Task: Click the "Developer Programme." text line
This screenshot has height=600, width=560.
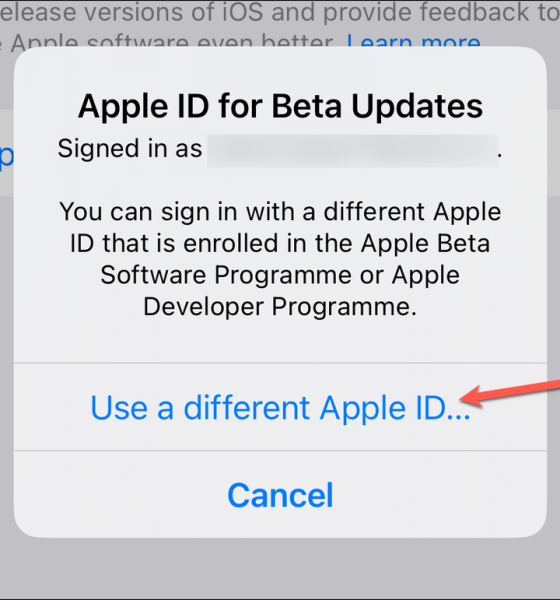Action: click(x=280, y=307)
